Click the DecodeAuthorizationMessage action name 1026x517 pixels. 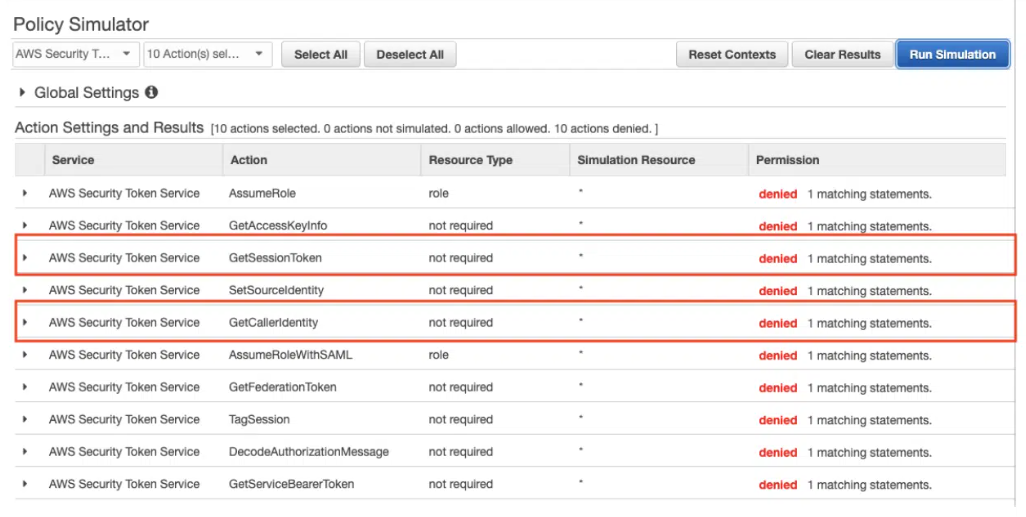coord(308,452)
